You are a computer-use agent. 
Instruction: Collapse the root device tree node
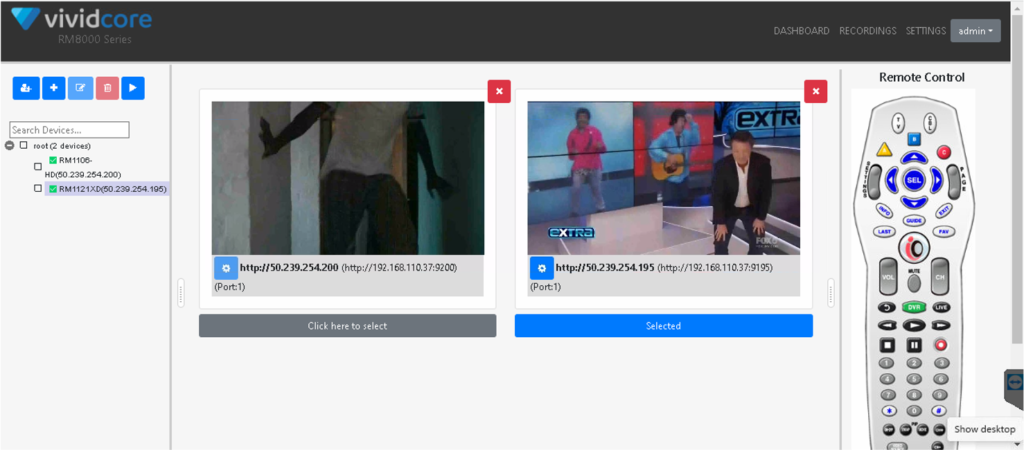(x=9, y=145)
